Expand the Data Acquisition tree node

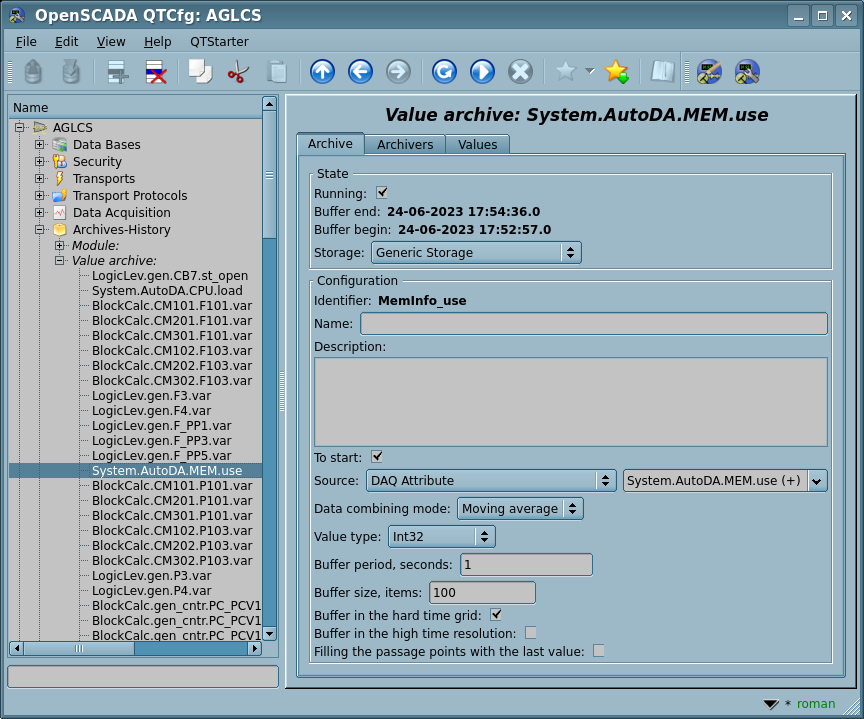tap(40, 213)
